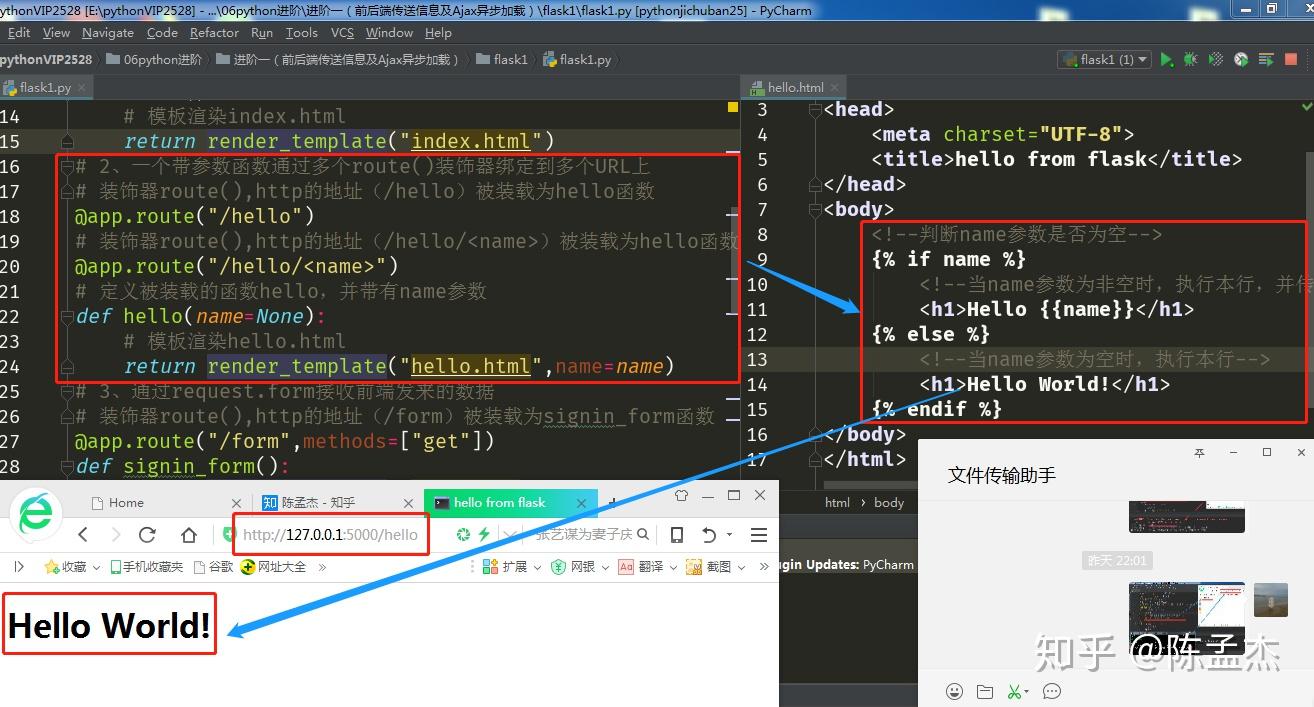Click the concurrency diagram run icon

pyautogui.click(x=1265, y=60)
